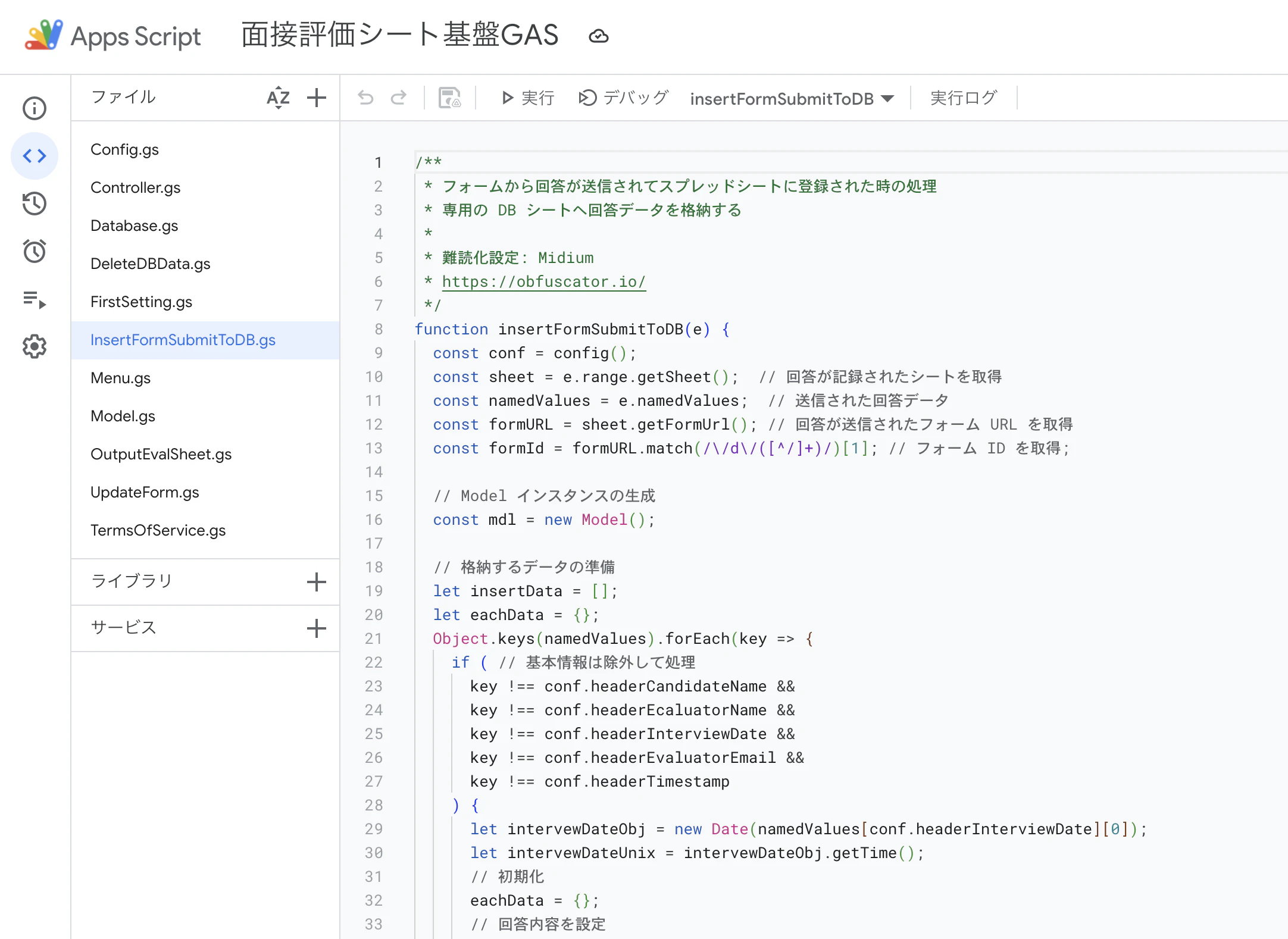This screenshot has height=939, width=1288.
Task: Click the formURL.match regex line
Action: pyautogui.click(x=752, y=448)
